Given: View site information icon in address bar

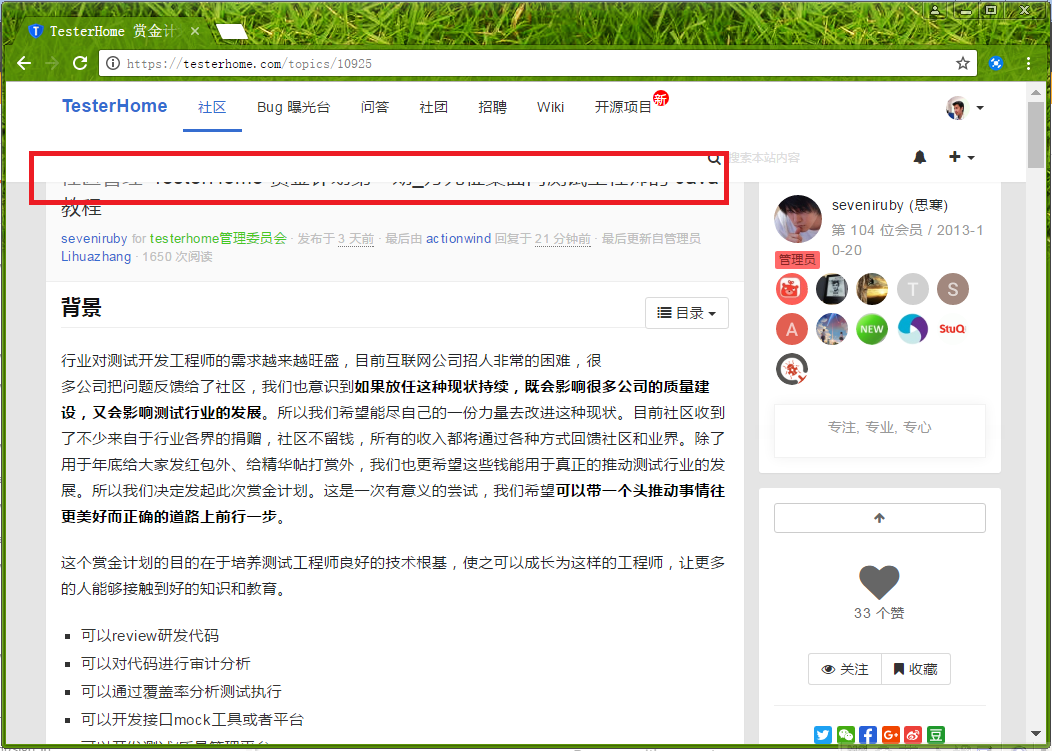Looking at the screenshot, I should coord(113,63).
